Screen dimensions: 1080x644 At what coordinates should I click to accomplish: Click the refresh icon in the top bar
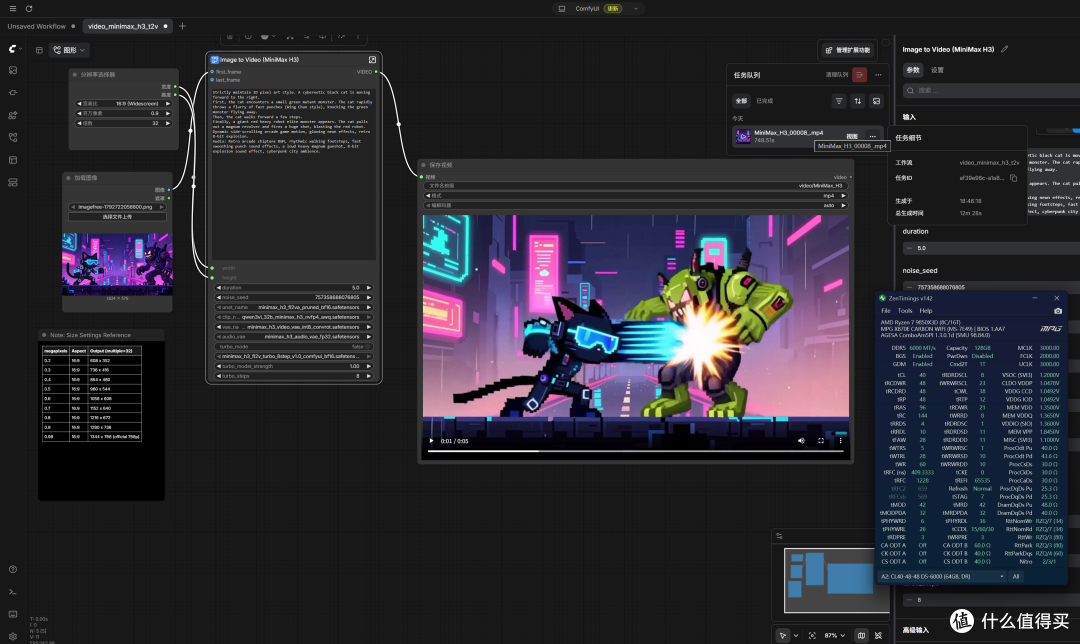click(29, 8)
